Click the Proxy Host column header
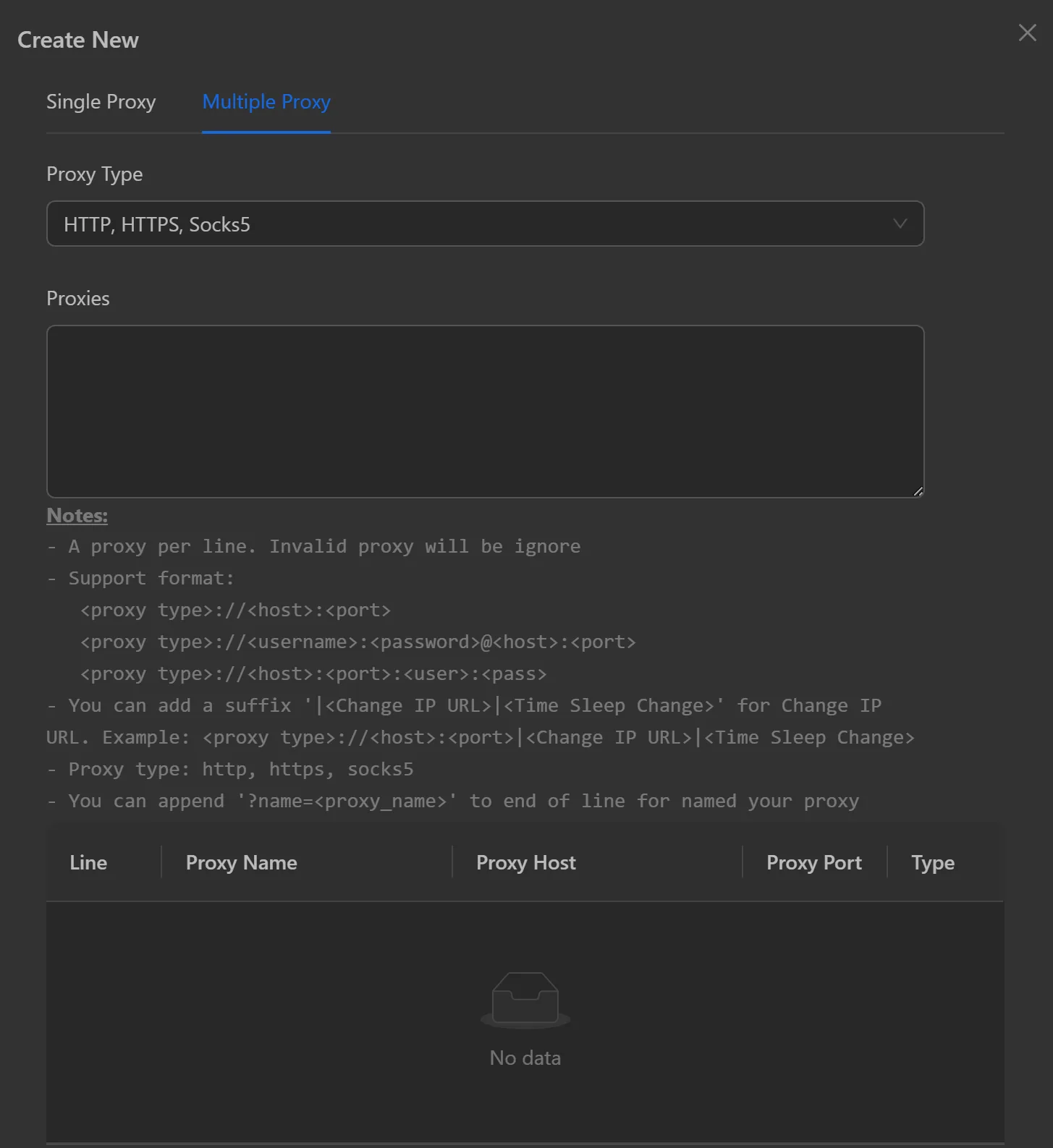 (x=526, y=862)
